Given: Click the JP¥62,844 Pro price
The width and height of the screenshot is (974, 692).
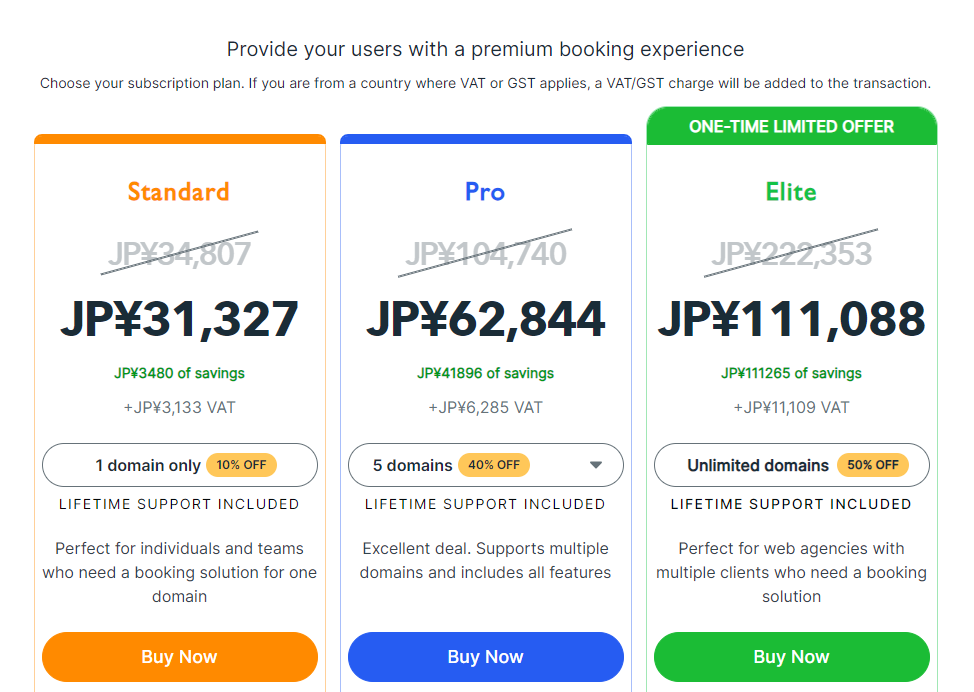Looking at the screenshot, I should pos(485,319).
